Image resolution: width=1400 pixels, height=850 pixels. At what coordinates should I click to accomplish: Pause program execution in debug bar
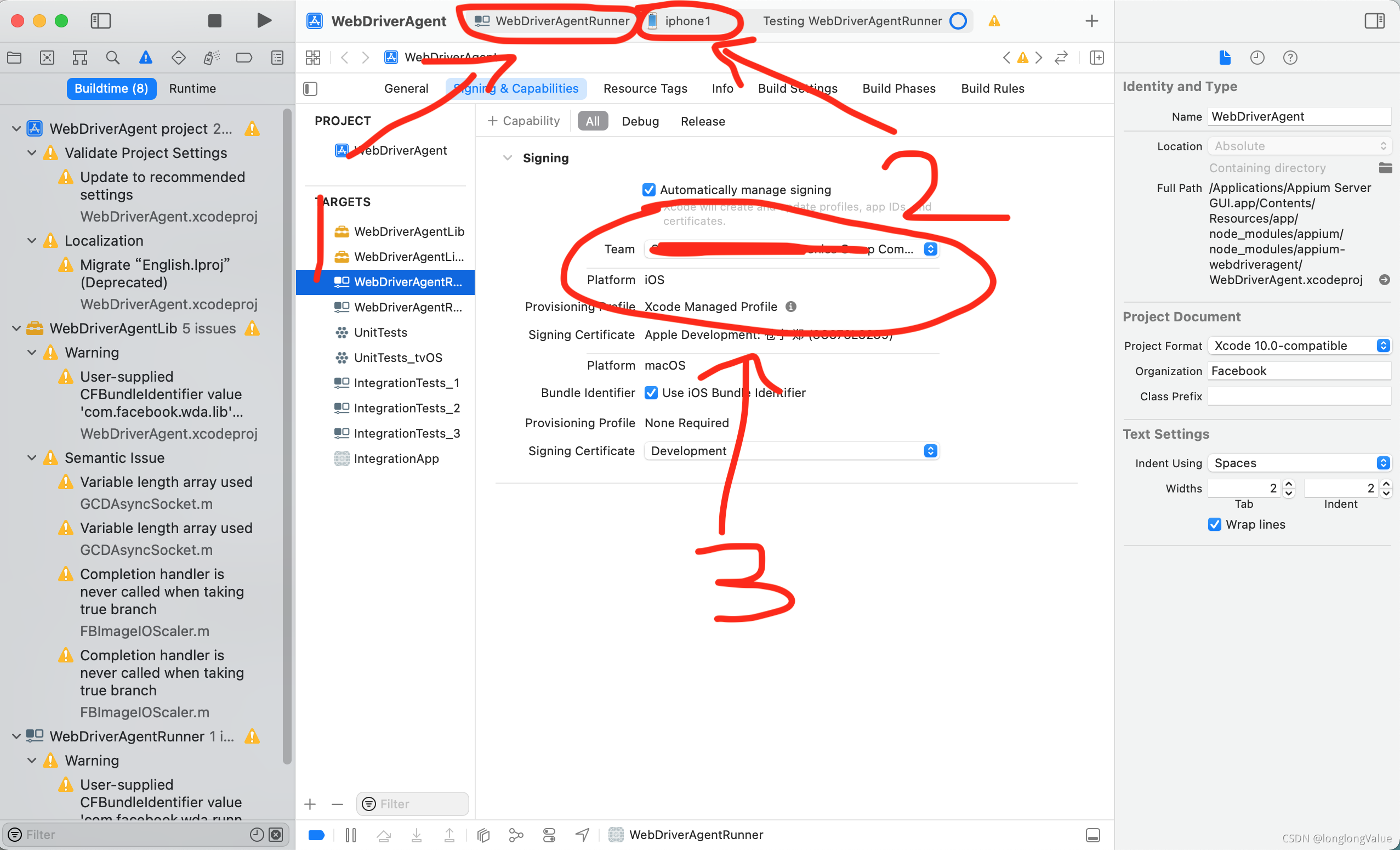351,835
